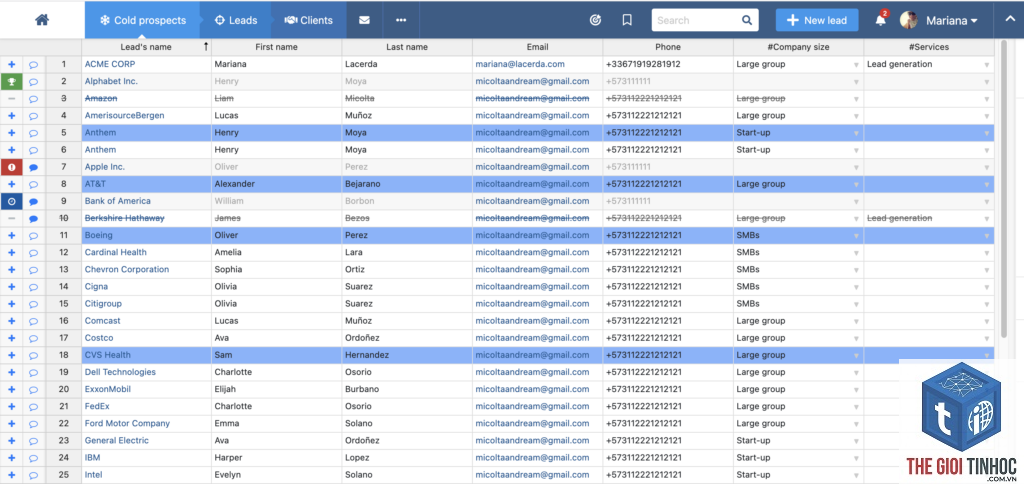Click the minus icon for Amazon row
Viewport: 1024px width, 484px height.
click(x=11, y=99)
